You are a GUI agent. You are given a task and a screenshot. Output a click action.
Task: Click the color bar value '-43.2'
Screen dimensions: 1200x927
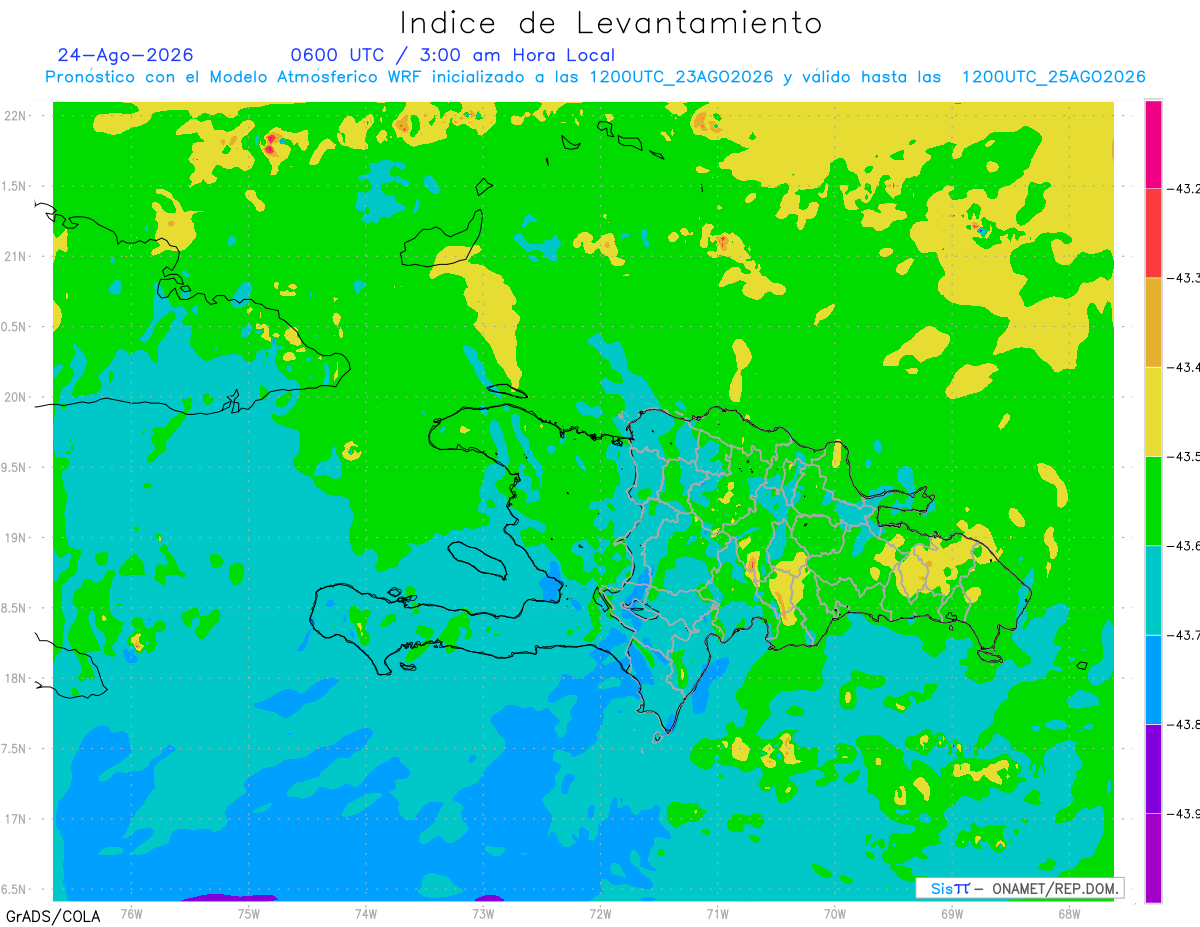pyautogui.click(x=1184, y=189)
